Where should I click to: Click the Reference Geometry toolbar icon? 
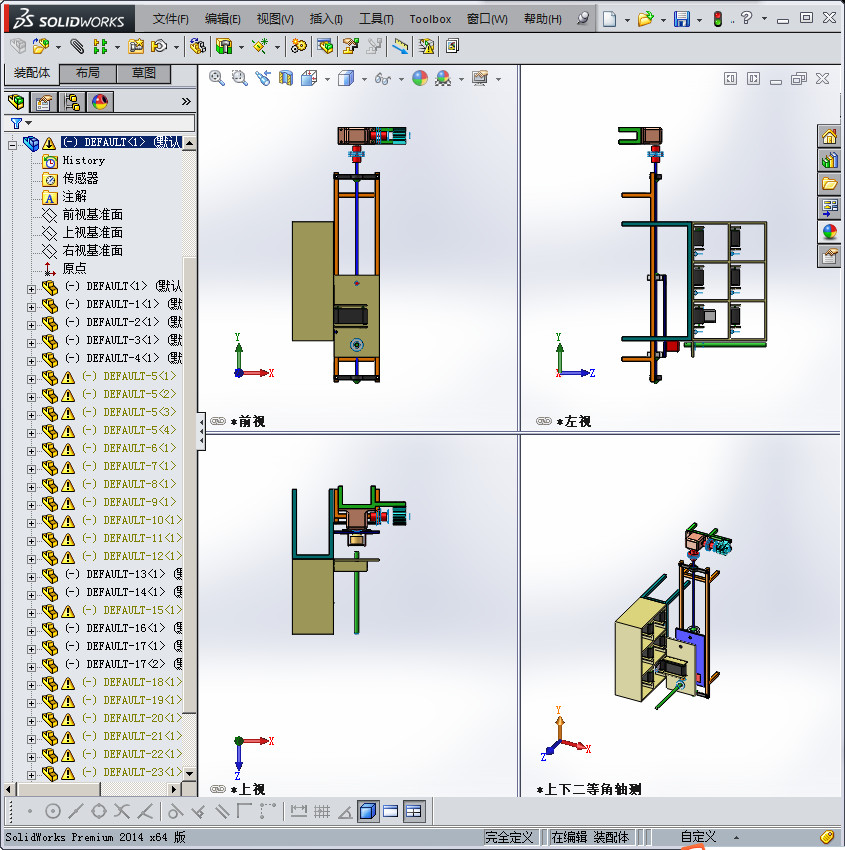pyautogui.click(x=260, y=47)
